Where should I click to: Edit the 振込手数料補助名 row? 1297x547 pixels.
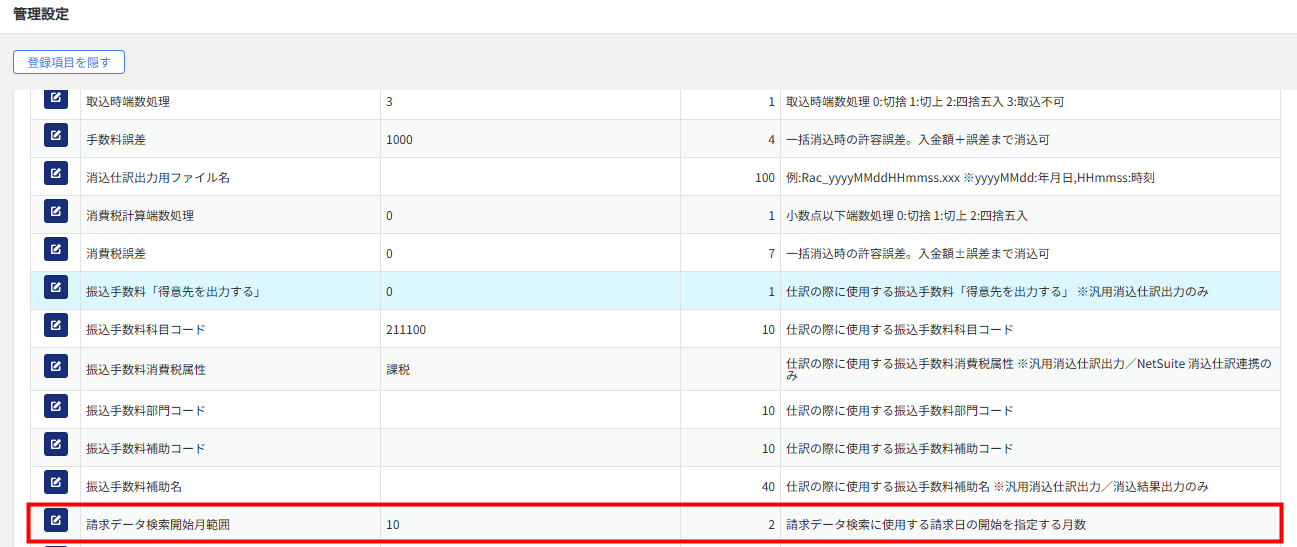[56, 482]
